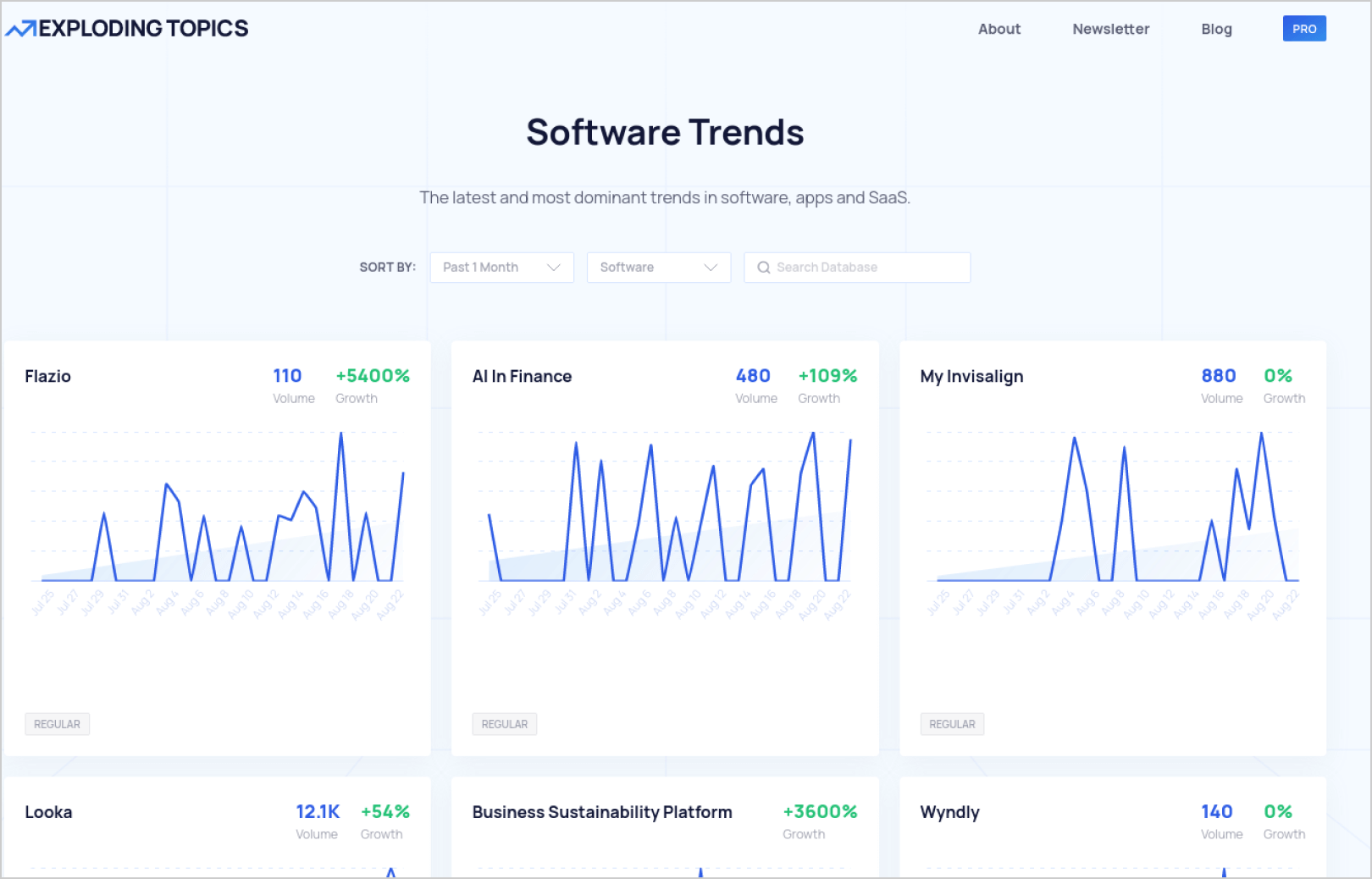The width and height of the screenshot is (1372, 879).
Task: Expand the Software category dropdown
Action: point(658,268)
